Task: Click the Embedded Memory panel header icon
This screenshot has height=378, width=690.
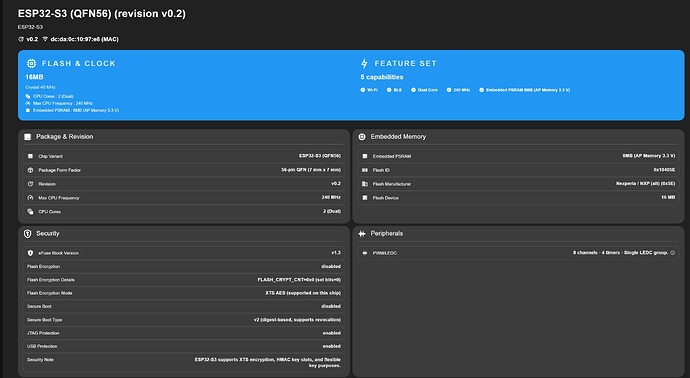Action: click(362, 137)
